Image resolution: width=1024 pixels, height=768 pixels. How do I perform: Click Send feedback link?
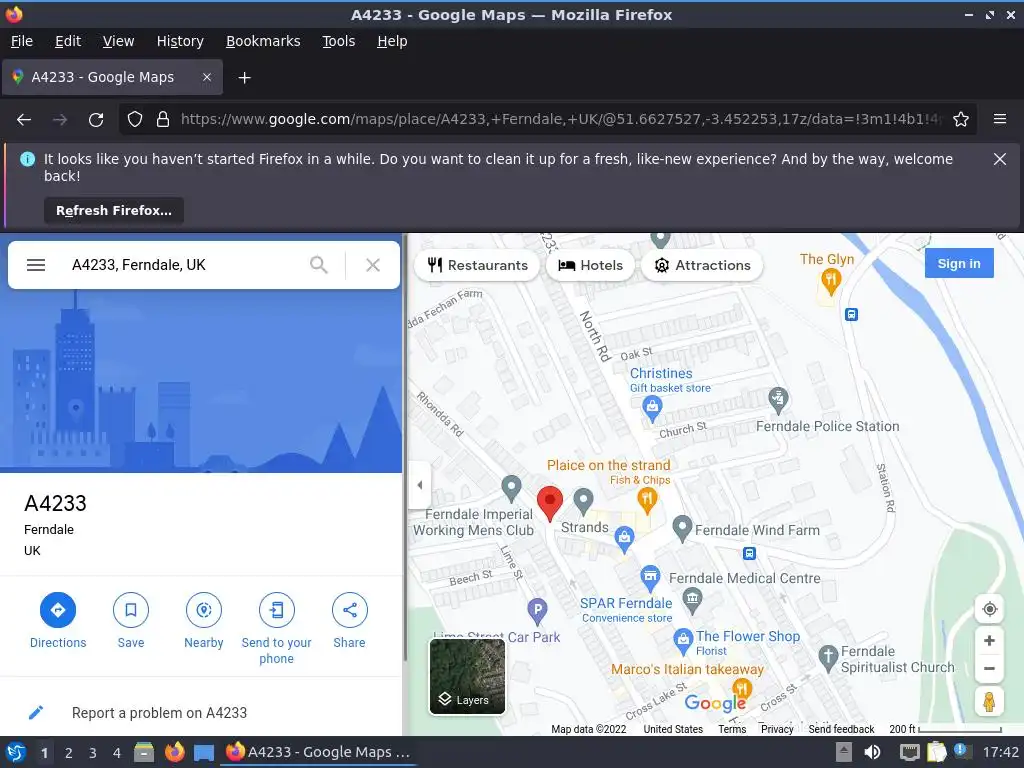(841, 729)
